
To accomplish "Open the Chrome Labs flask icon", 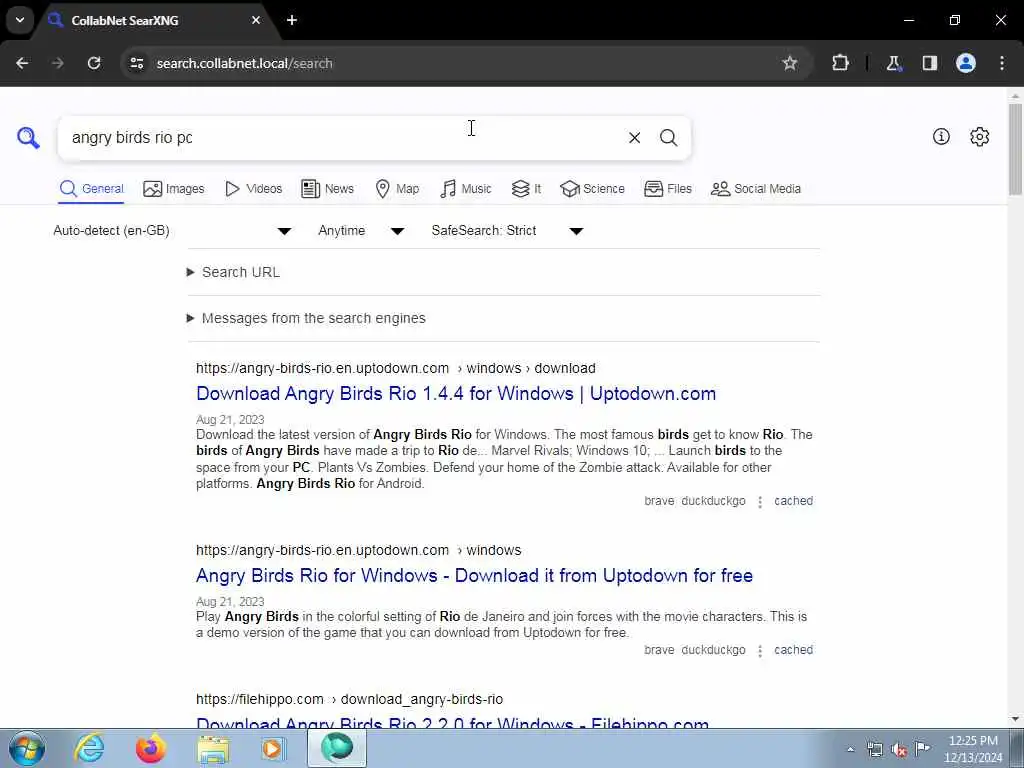I will point(893,63).
